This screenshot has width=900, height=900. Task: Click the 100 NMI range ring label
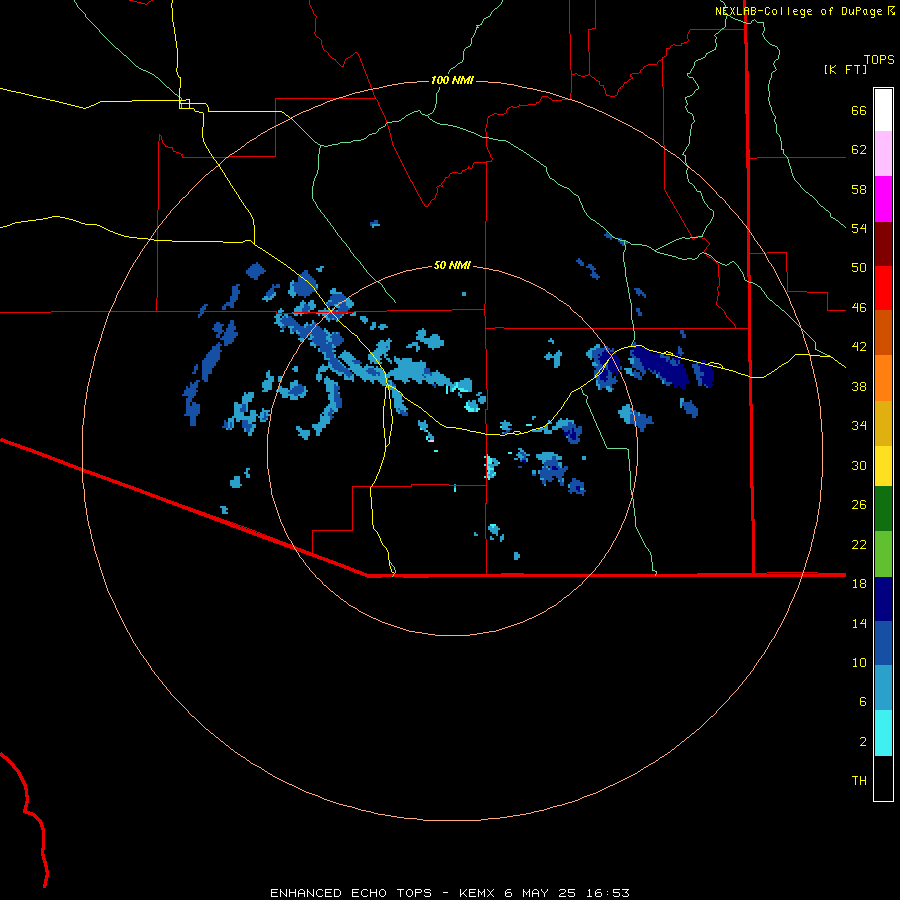pyautogui.click(x=452, y=80)
